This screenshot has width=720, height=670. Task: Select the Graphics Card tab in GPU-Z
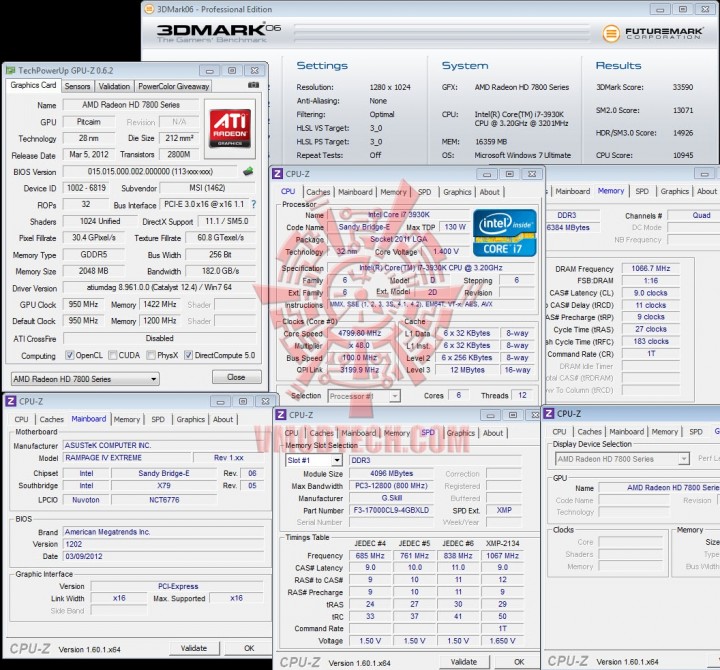[x=33, y=85]
